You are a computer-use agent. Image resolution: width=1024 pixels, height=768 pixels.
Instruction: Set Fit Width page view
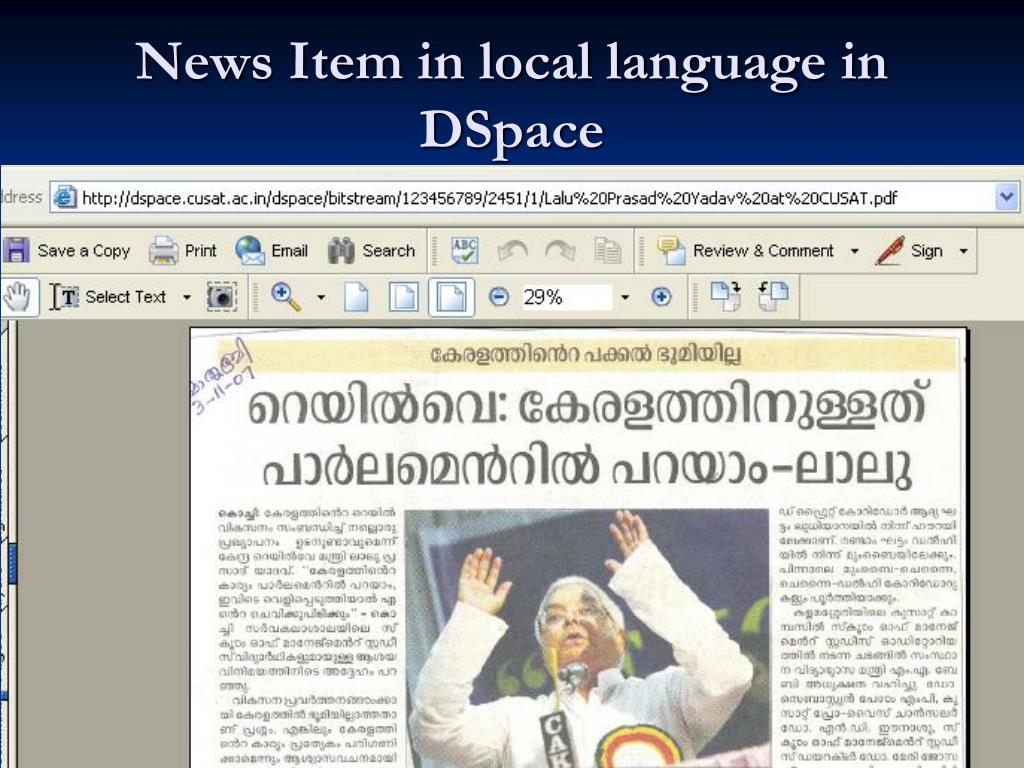click(x=451, y=297)
